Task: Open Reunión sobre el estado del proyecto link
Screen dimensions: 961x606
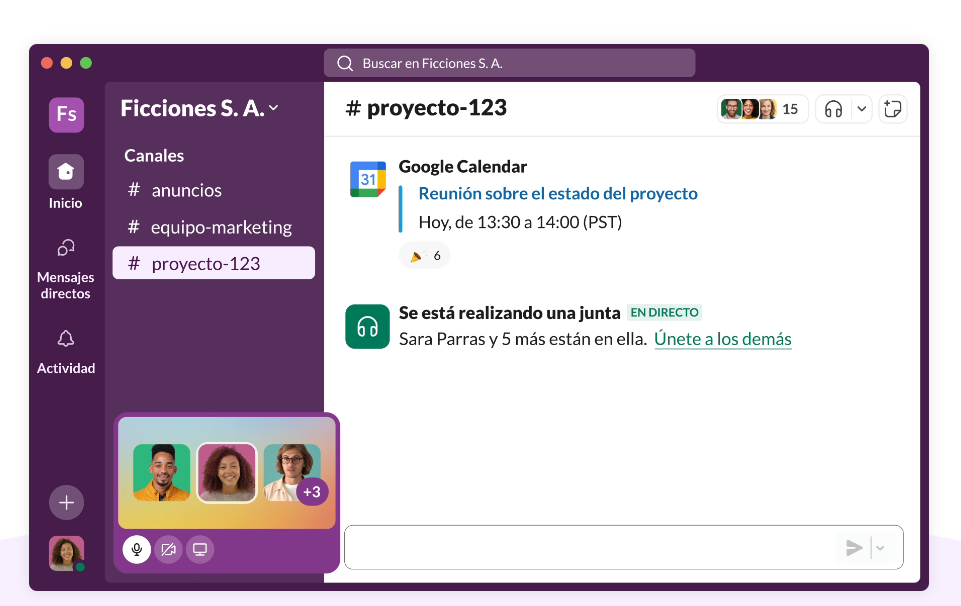Action: [x=558, y=194]
